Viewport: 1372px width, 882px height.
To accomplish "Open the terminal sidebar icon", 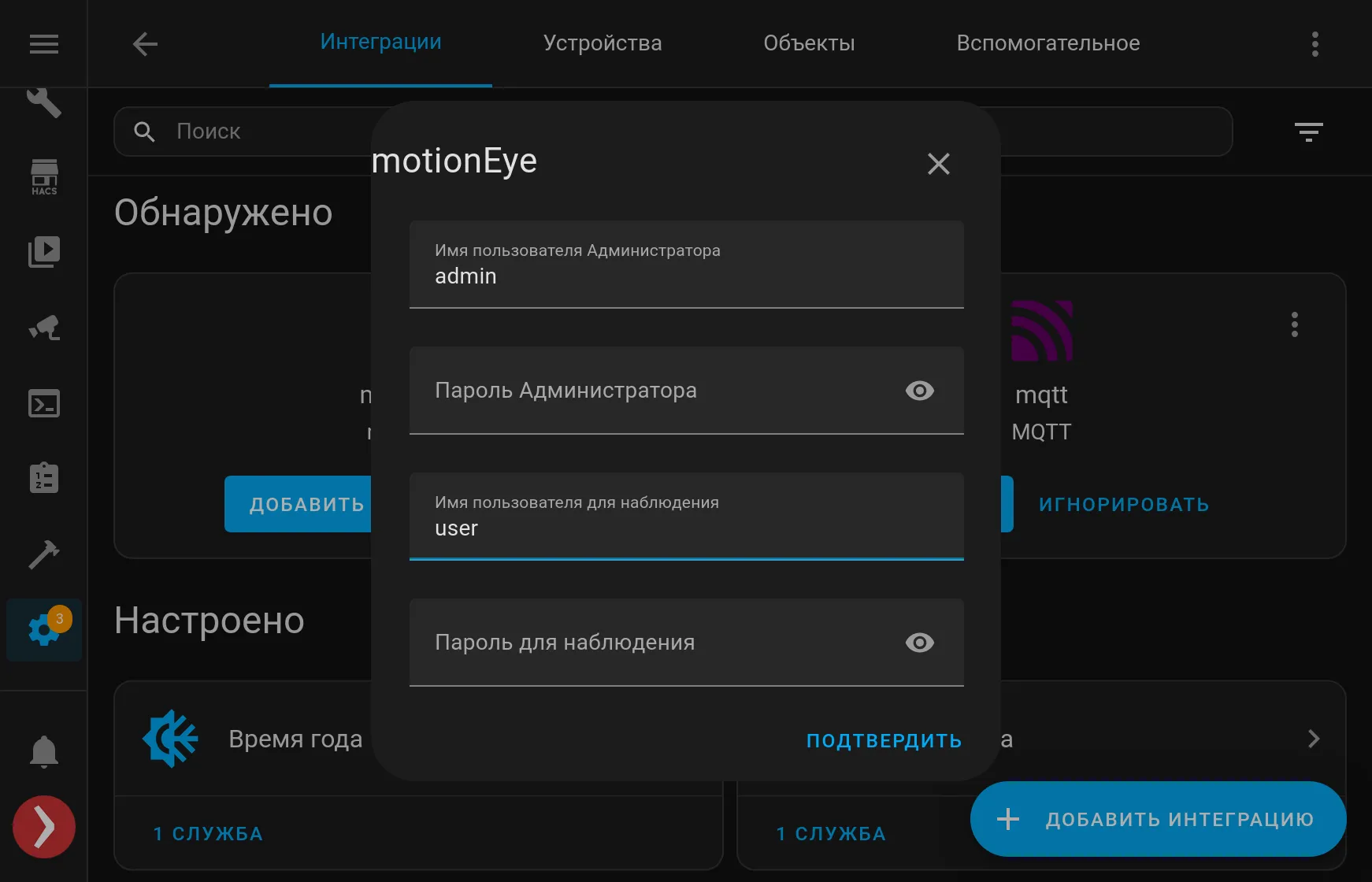I will point(44,404).
